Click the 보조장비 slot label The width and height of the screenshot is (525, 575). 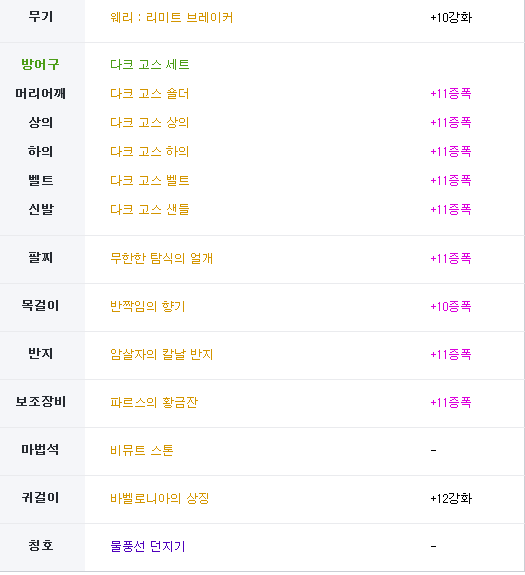pos(40,402)
